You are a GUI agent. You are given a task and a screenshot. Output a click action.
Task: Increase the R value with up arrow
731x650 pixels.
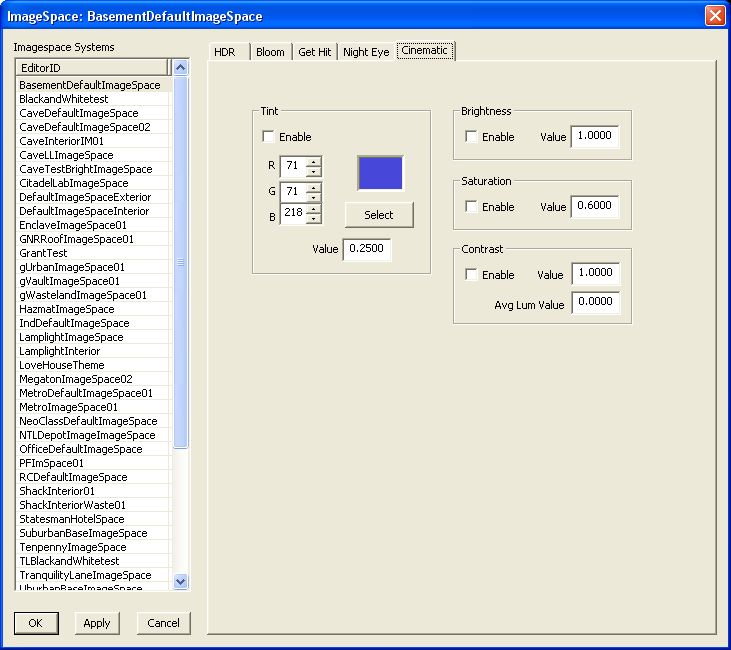coord(313,161)
